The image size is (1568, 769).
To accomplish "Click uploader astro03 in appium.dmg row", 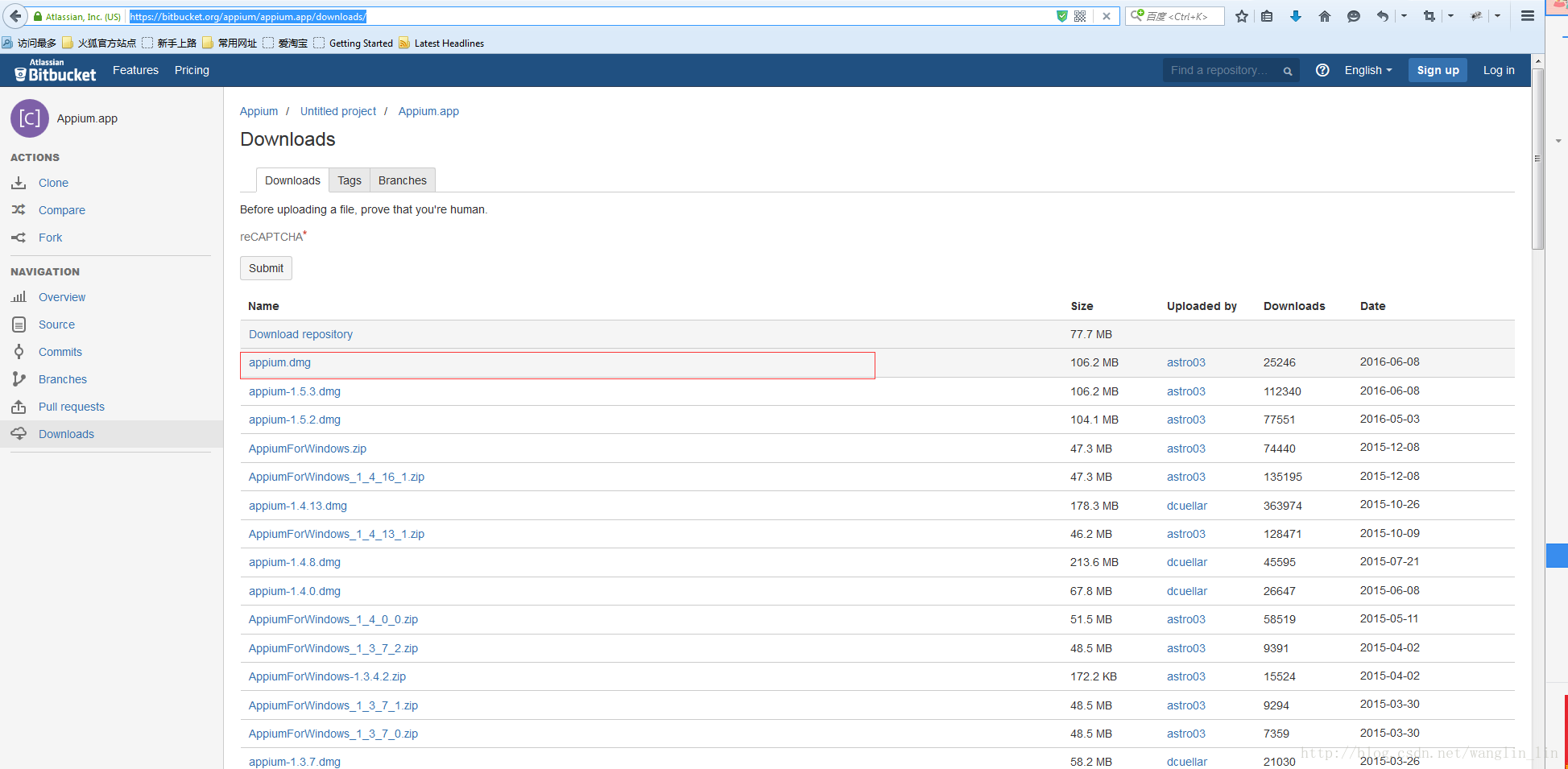I will 1186,362.
